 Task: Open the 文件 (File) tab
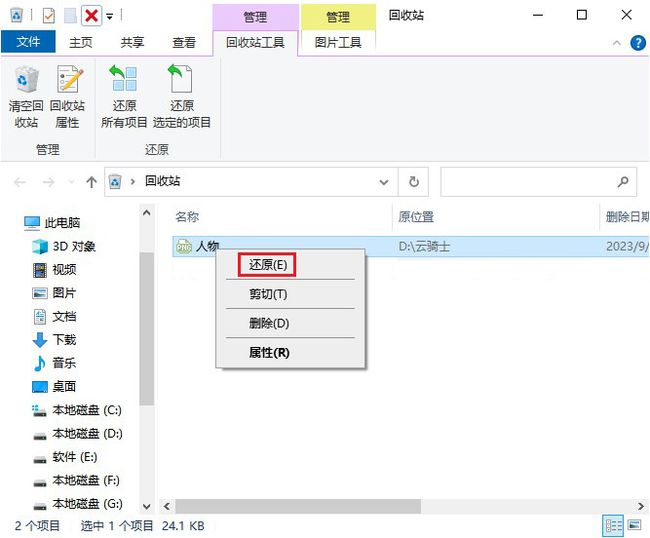28,42
